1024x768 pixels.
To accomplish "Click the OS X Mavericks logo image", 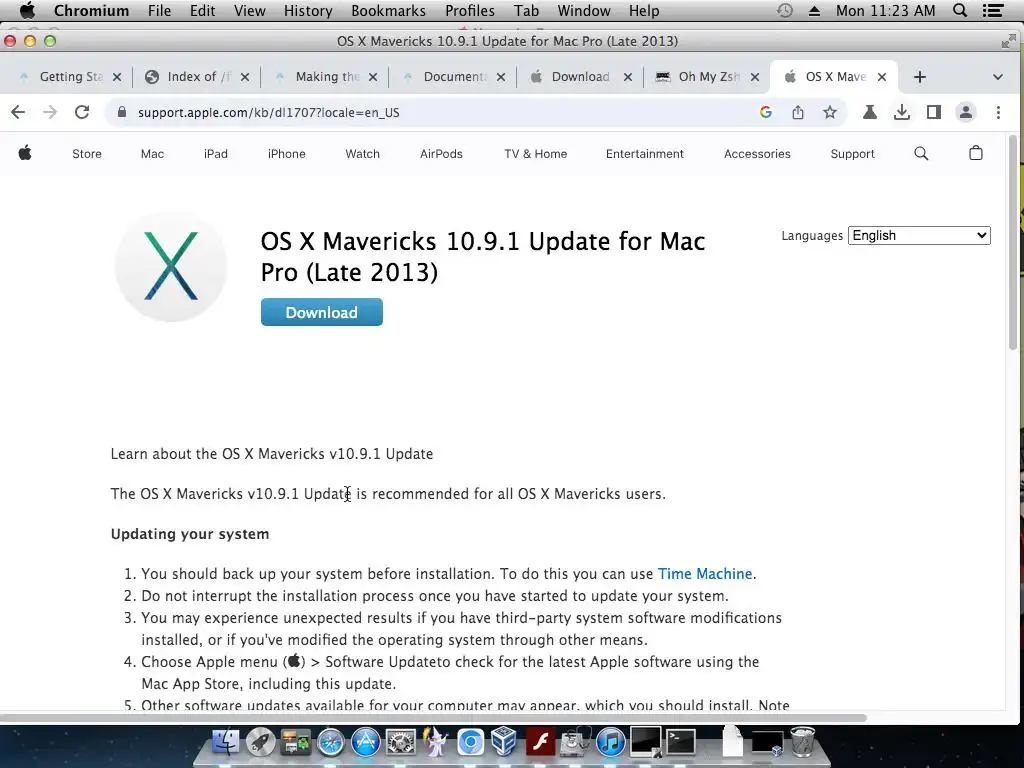I will pos(170,266).
